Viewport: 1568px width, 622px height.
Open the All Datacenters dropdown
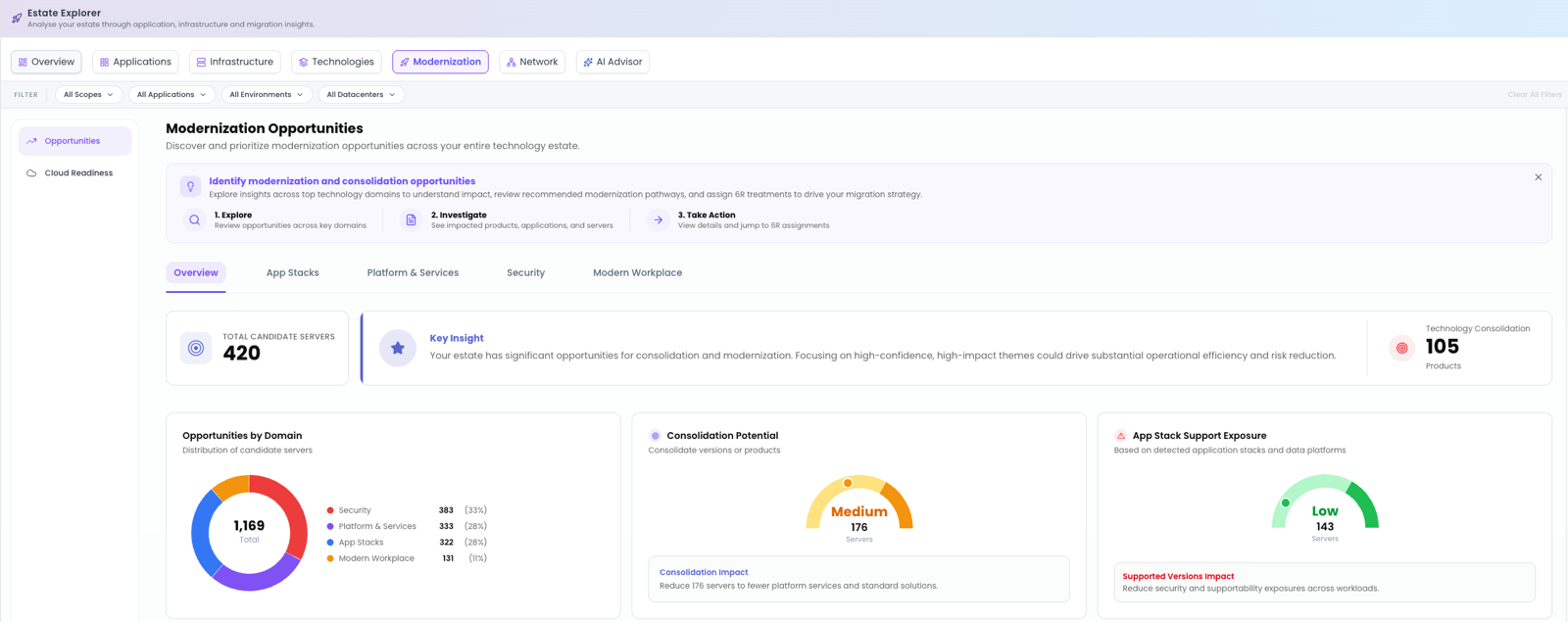pyautogui.click(x=361, y=95)
